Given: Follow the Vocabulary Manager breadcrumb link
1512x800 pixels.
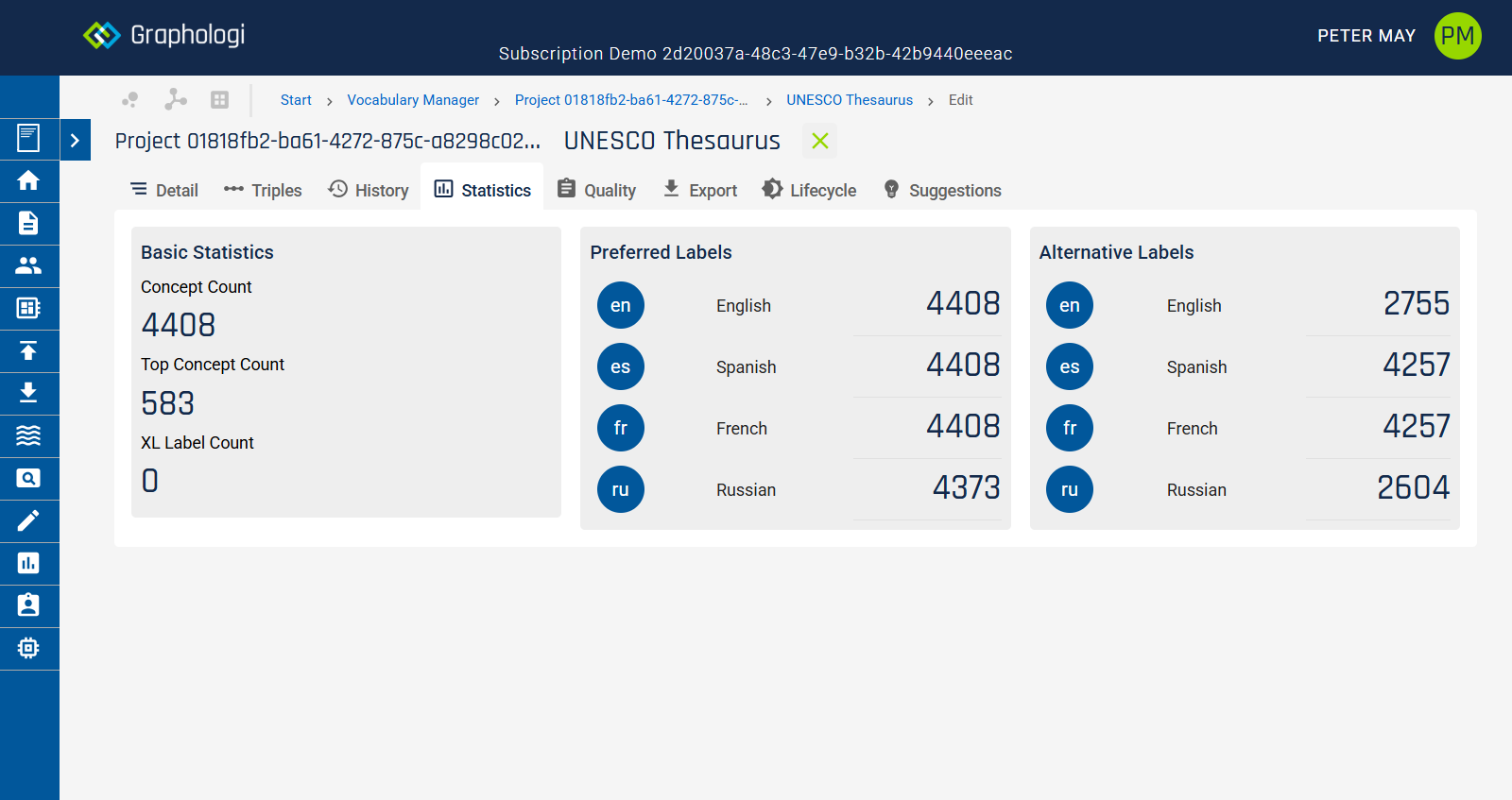Looking at the screenshot, I should click(x=413, y=100).
